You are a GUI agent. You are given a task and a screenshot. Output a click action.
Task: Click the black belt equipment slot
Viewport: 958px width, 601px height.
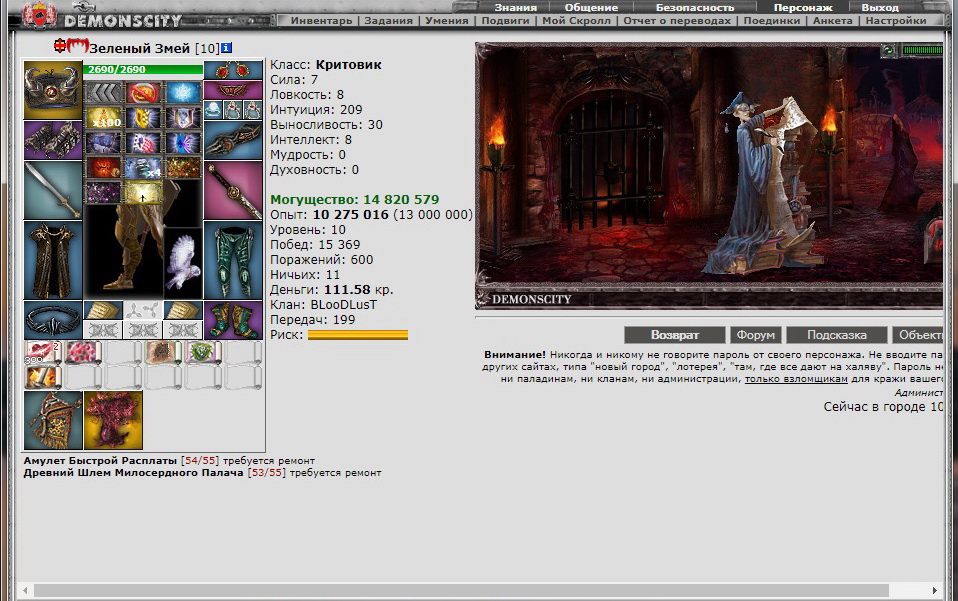pos(53,319)
